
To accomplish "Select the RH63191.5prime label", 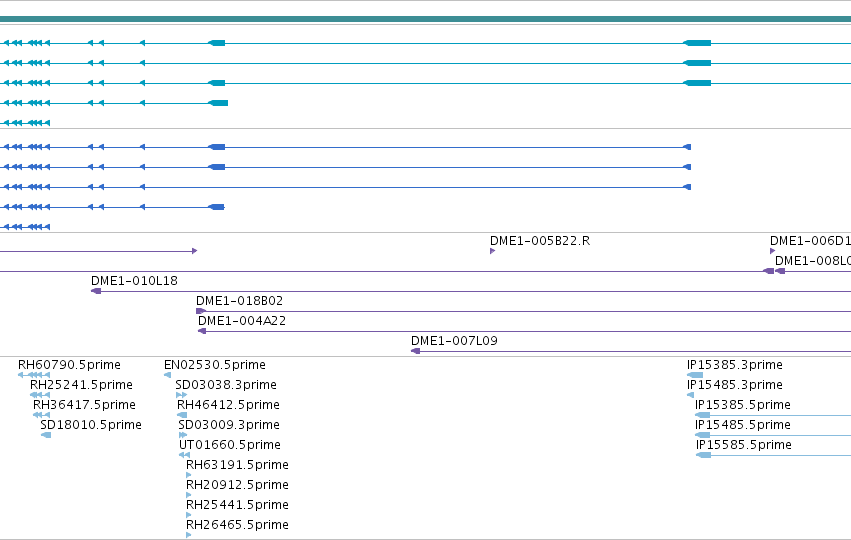I will pyautogui.click(x=237, y=466).
